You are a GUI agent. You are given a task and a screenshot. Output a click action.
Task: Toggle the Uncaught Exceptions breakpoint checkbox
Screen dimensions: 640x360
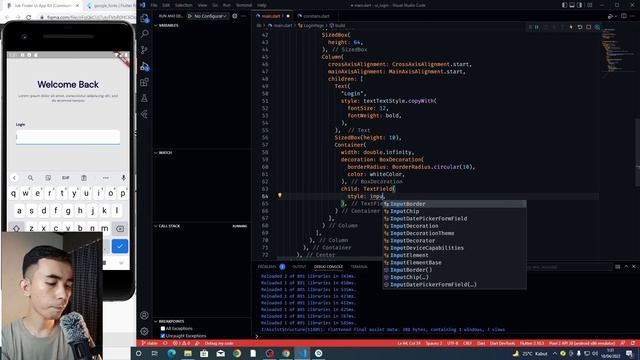pyautogui.click(x=163, y=336)
